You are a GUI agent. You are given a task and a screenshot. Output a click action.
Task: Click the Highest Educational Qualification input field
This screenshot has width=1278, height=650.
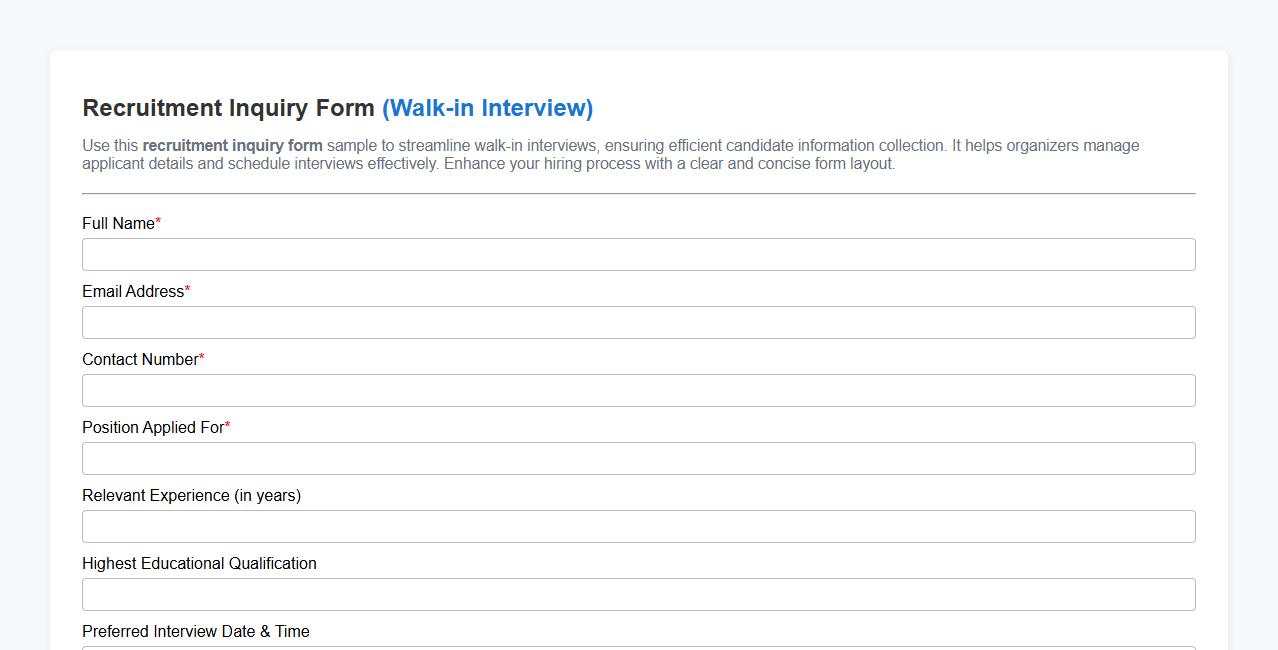[639, 594]
